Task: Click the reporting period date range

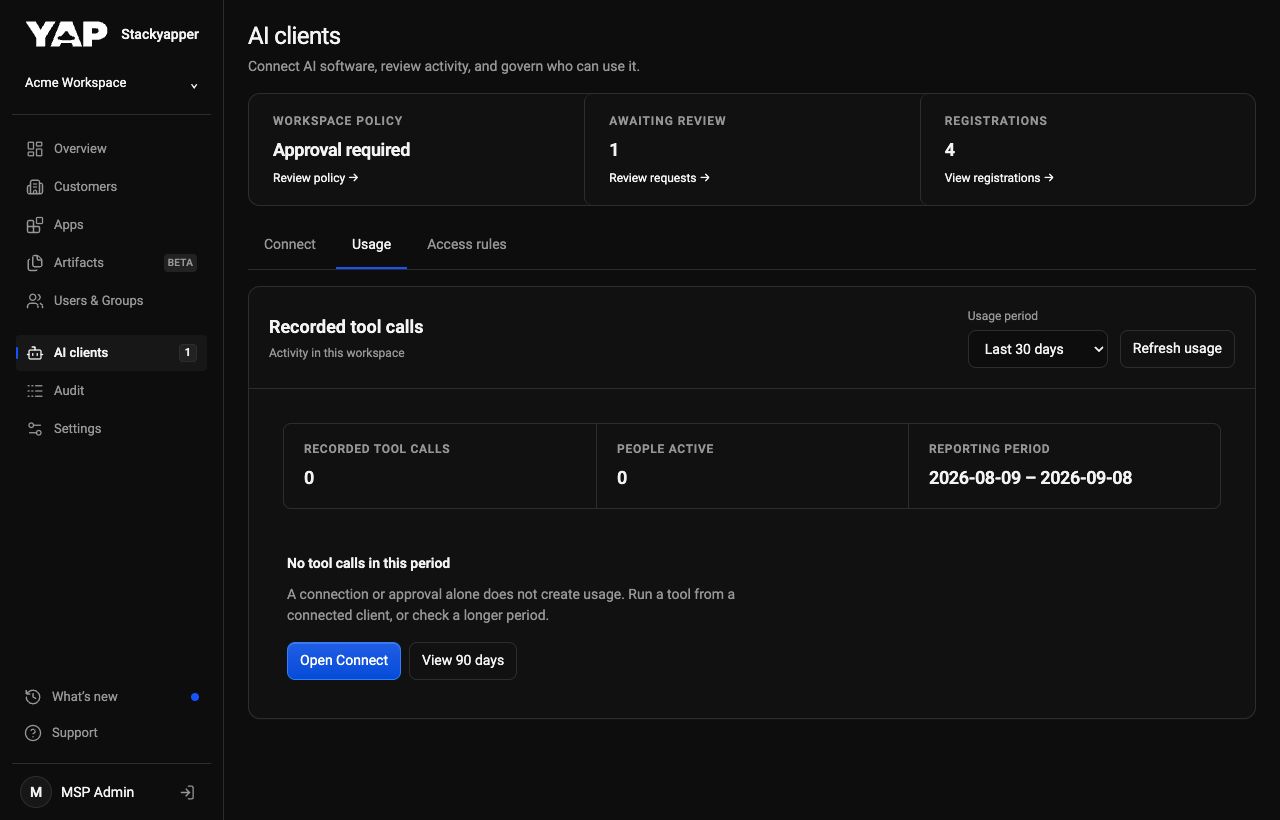Action: click(x=1030, y=478)
